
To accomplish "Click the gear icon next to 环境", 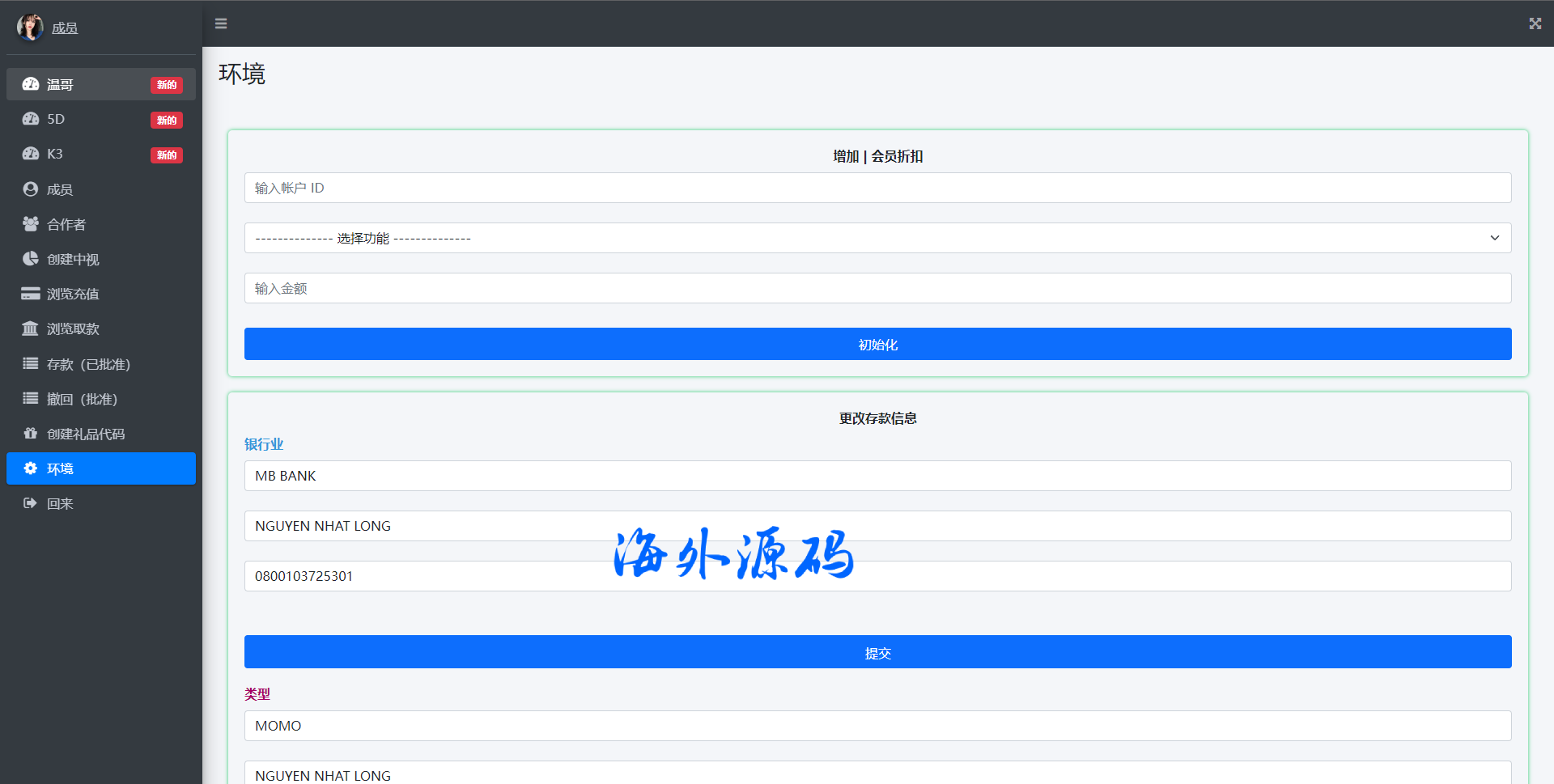I will point(31,468).
